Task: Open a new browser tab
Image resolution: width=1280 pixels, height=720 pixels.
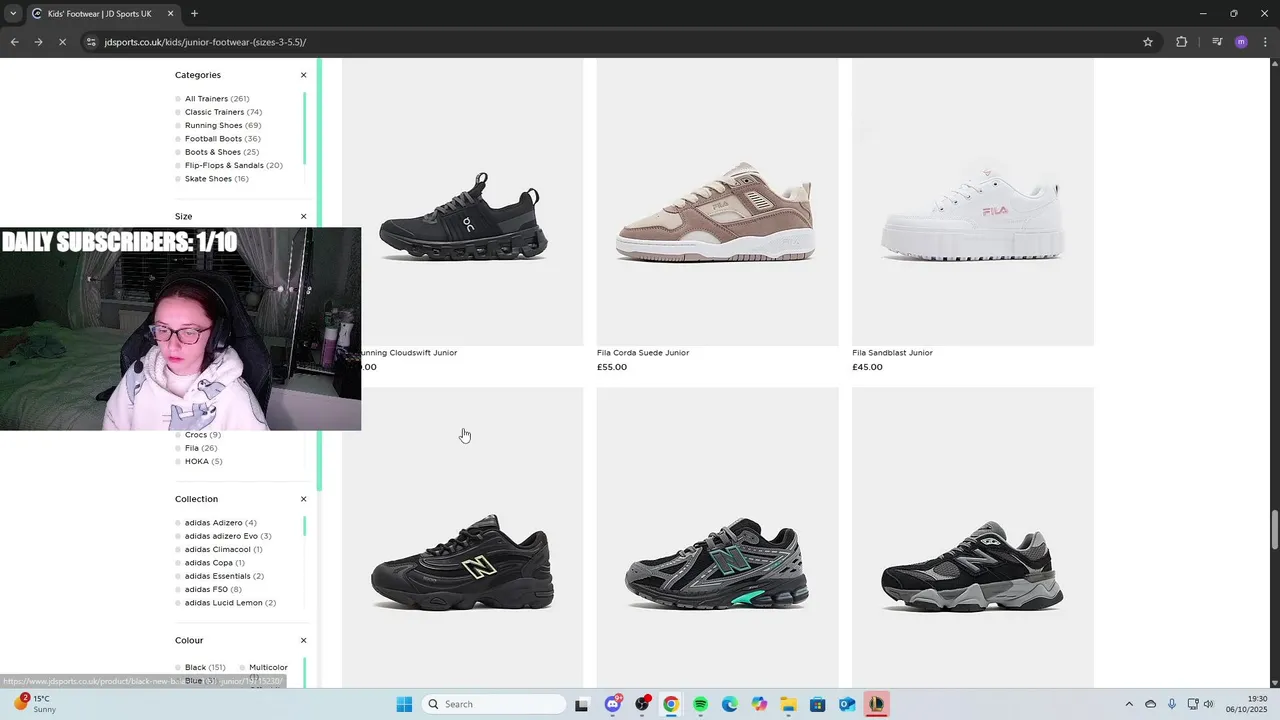Action: [x=194, y=14]
